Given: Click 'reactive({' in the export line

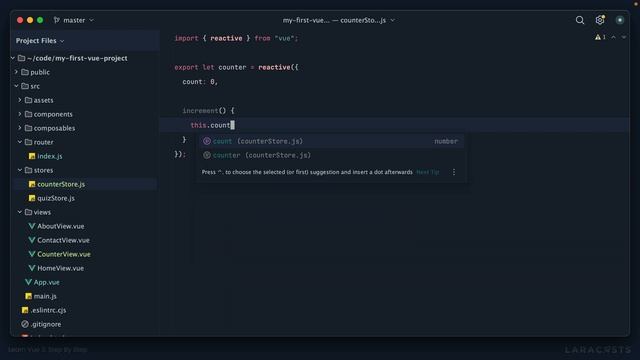Looking at the screenshot, I should point(278,67).
